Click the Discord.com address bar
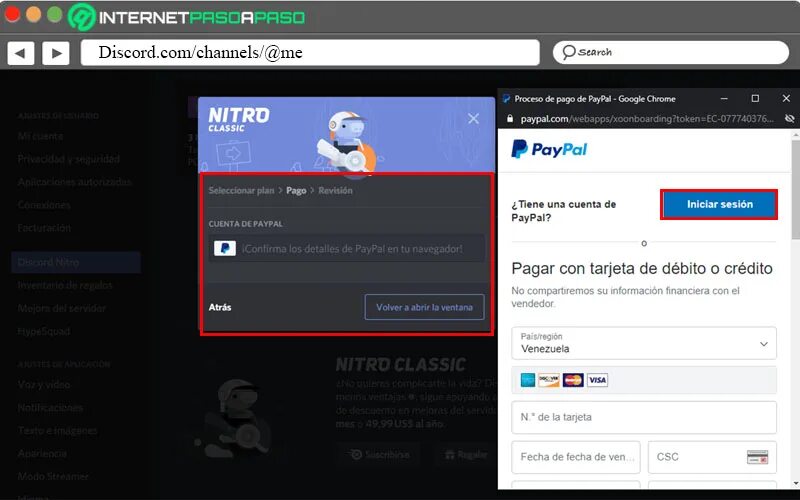The width and height of the screenshot is (800, 500). (x=310, y=53)
